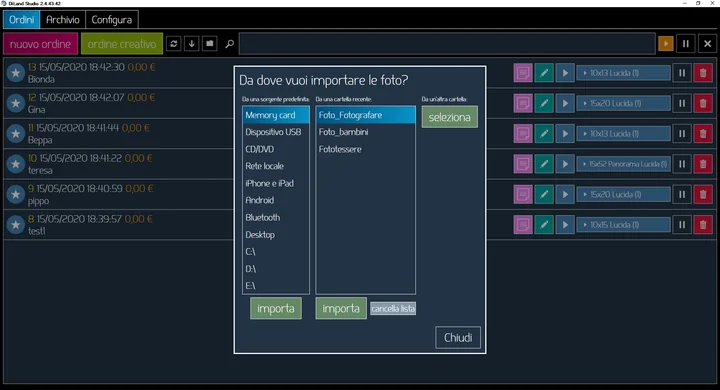This screenshot has width=720, height=390.
Task: Click pink note icon in first 15x20 Lucida row
Action: 523,103
